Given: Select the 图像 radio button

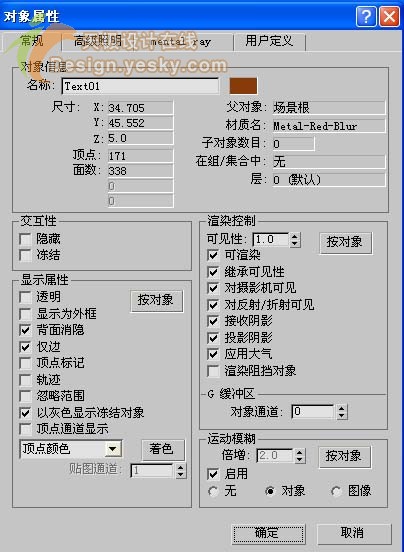Looking at the screenshot, I should [x=336, y=491].
